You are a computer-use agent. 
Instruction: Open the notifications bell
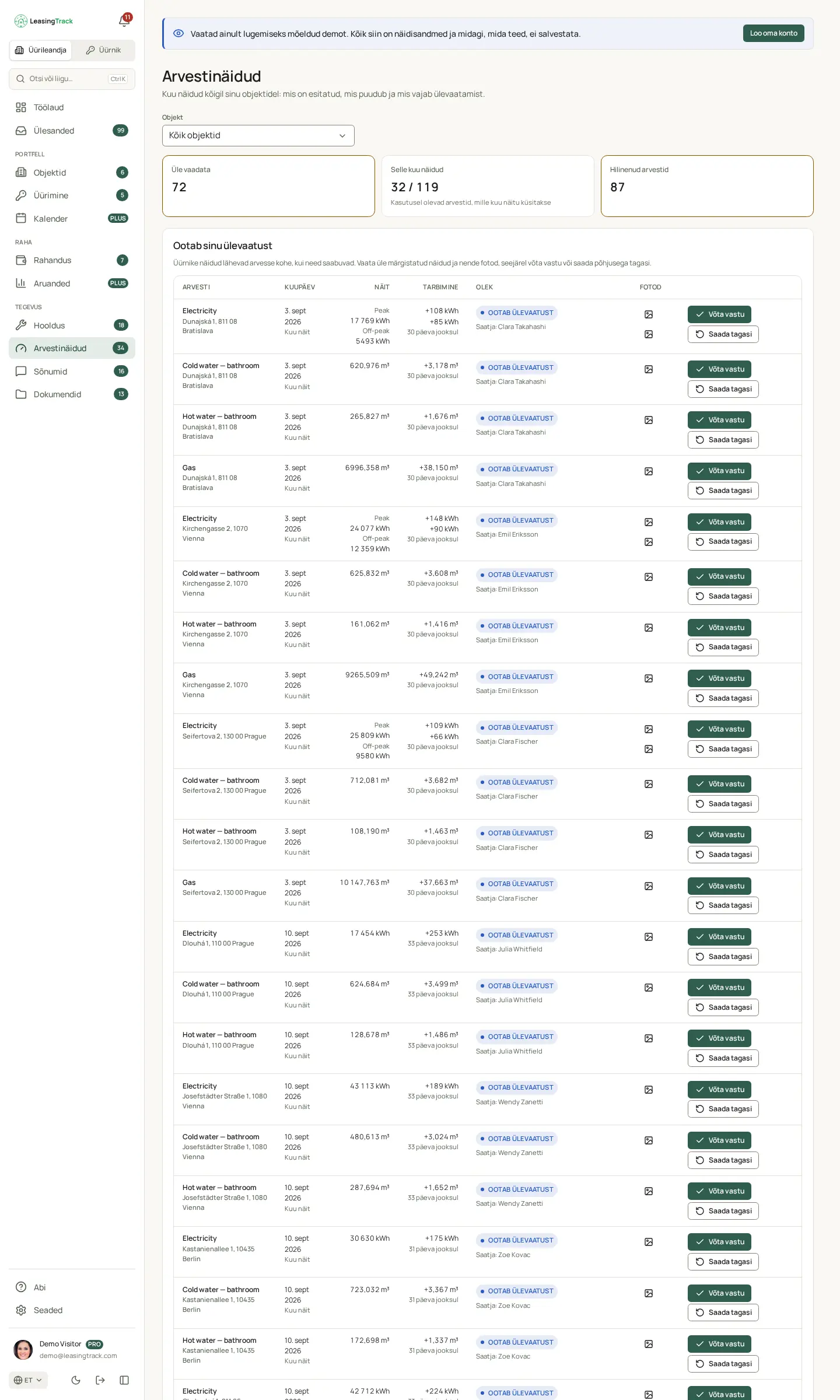coord(124,21)
